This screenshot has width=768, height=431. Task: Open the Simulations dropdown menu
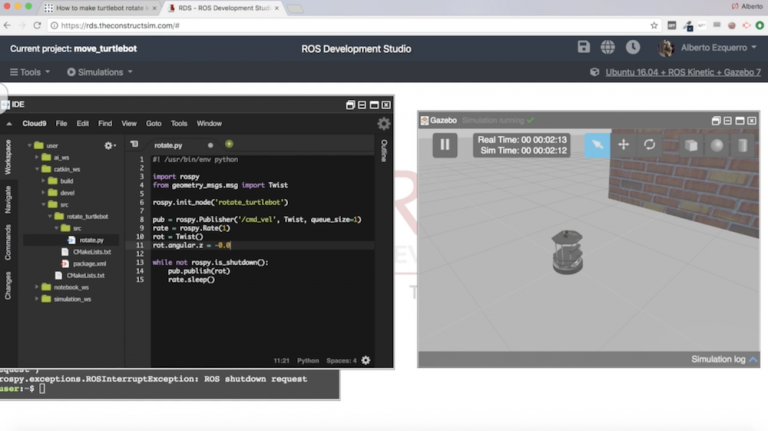point(100,72)
